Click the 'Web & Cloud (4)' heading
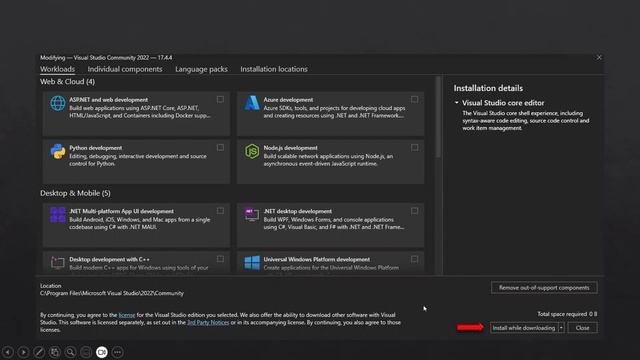The height and width of the screenshot is (360, 640). (67, 82)
